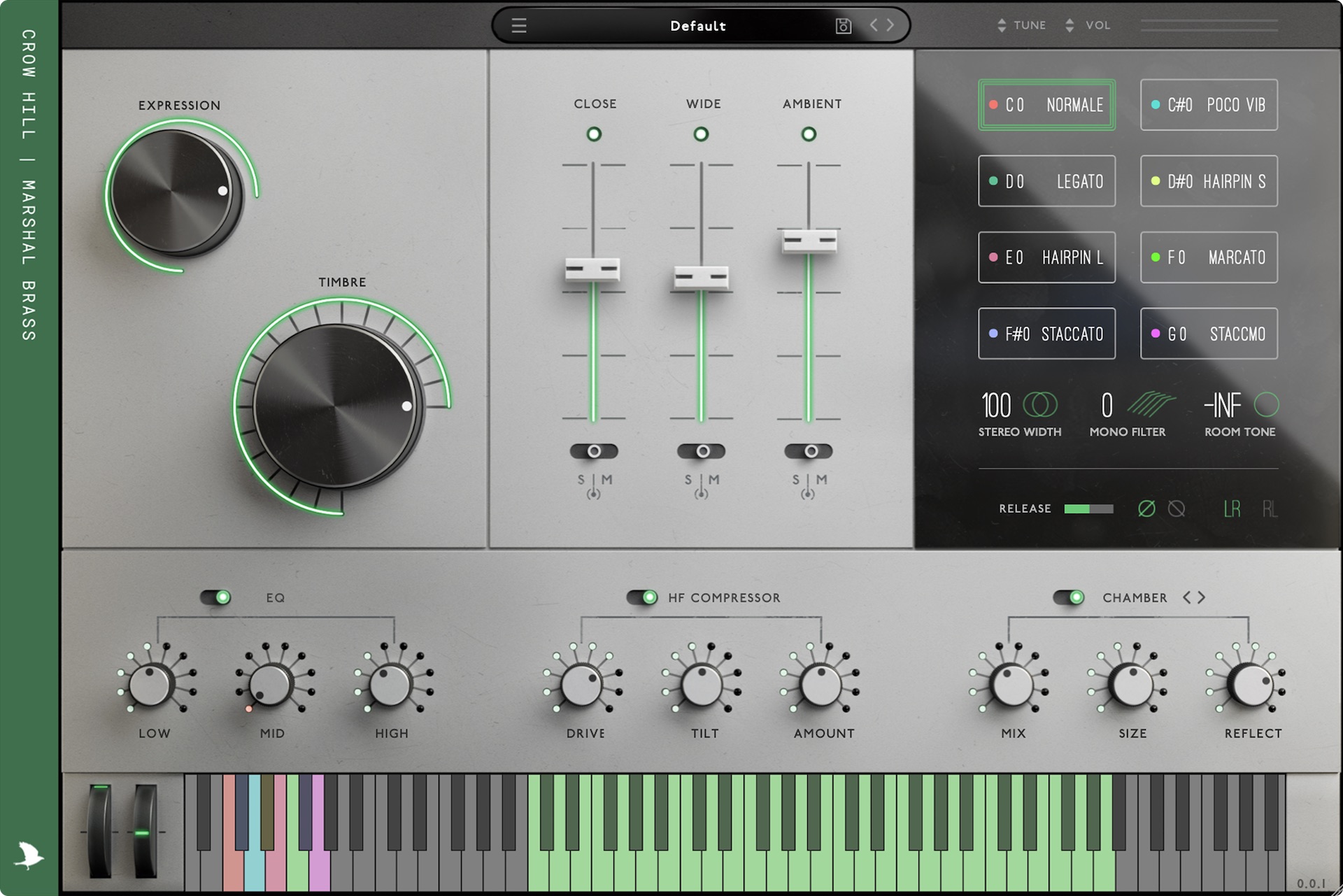Select the LR channel order icon
The image size is (1343, 896).
1232,509
